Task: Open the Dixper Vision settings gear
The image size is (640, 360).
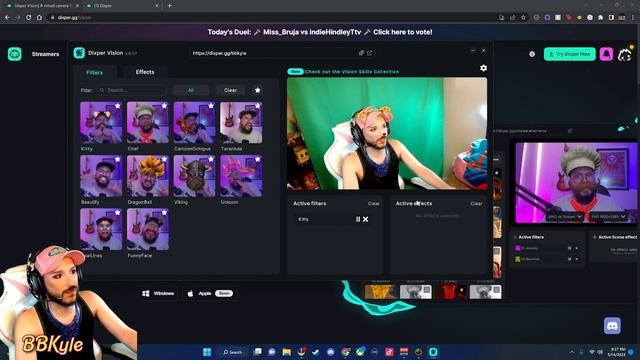Action: pyautogui.click(x=483, y=68)
